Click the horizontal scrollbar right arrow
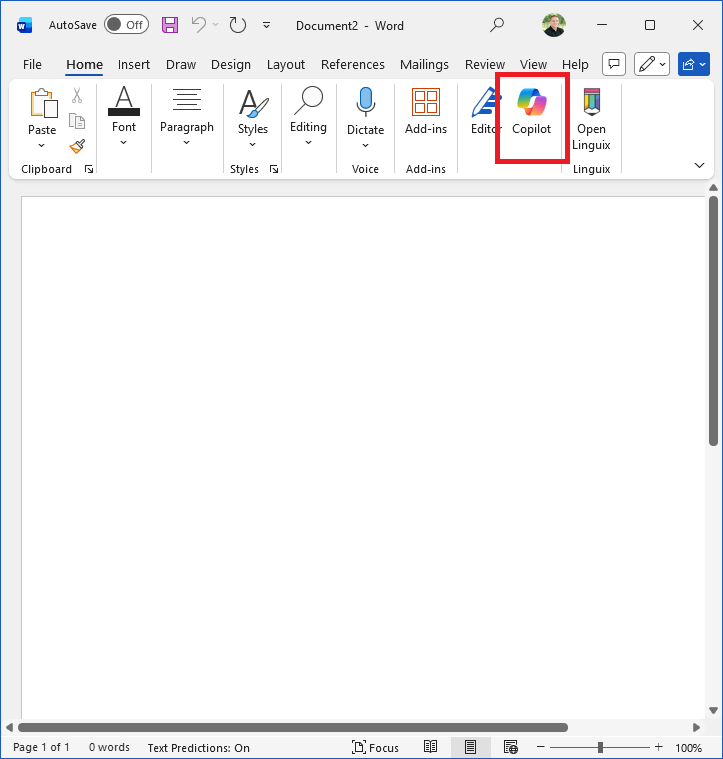The width and height of the screenshot is (723, 759). [x=696, y=728]
